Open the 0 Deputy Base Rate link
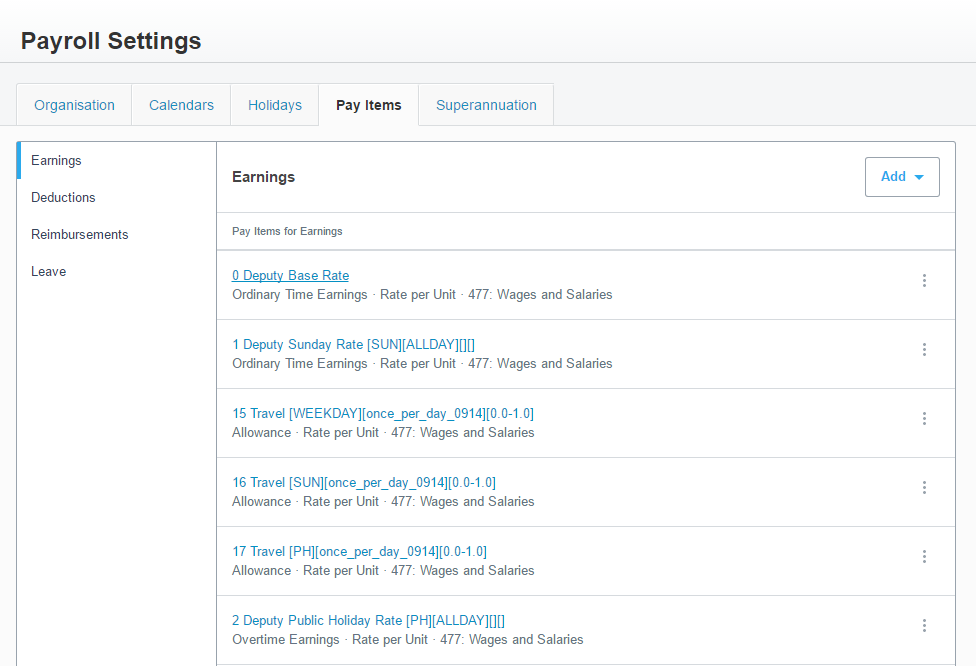The height and width of the screenshot is (666, 976). [290, 276]
